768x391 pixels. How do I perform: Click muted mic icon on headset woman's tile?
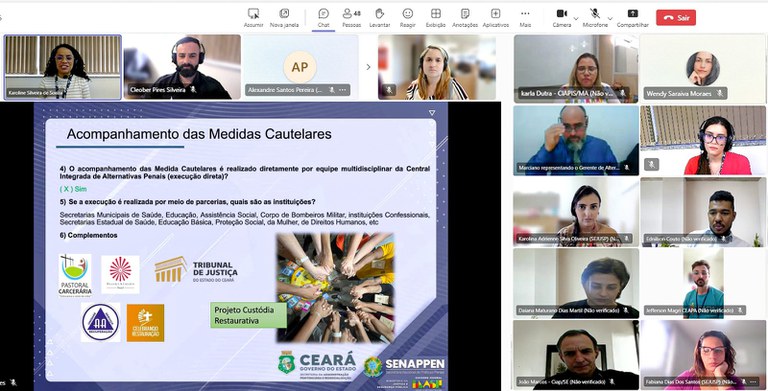[389, 90]
